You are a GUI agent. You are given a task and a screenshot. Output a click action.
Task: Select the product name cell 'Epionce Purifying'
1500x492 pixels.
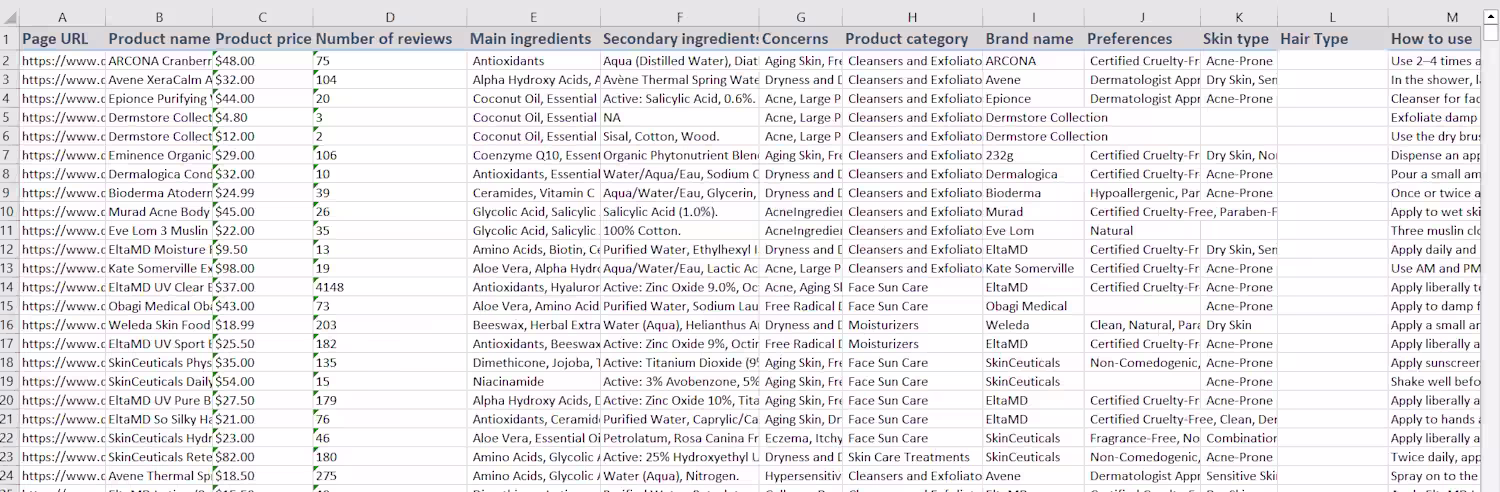159,99
